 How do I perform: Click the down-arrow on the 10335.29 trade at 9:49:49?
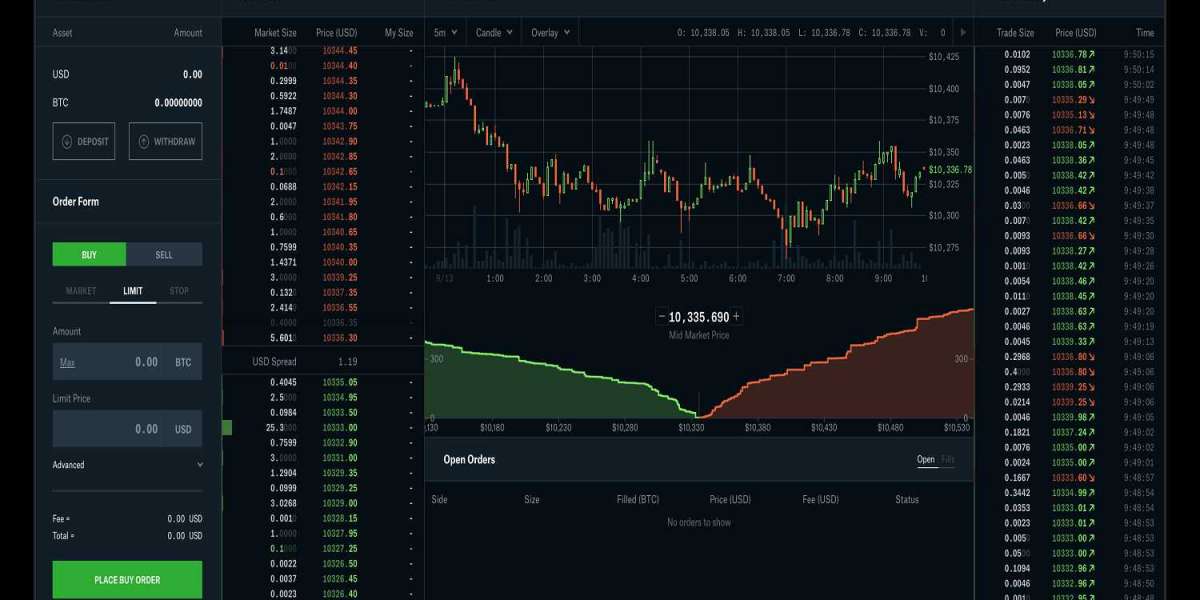tap(1092, 100)
